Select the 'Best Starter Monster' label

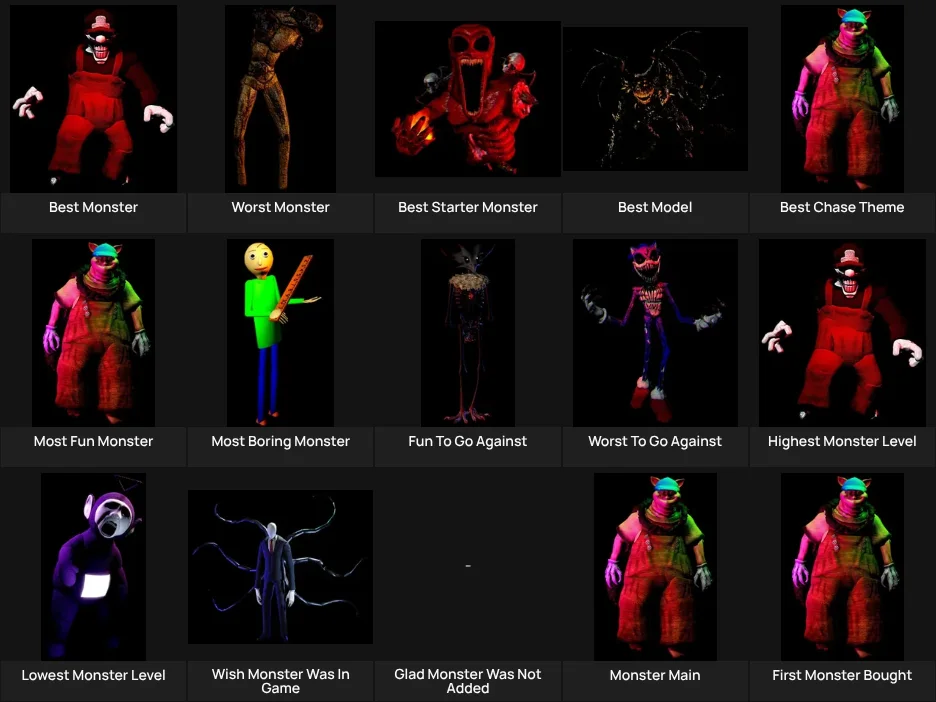click(467, 207)
